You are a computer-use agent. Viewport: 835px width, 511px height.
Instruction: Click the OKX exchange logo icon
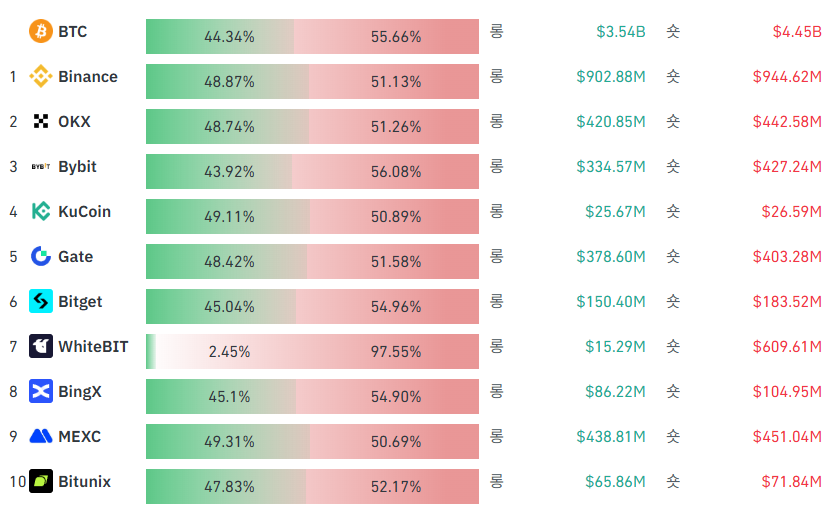tap(41, 122)
